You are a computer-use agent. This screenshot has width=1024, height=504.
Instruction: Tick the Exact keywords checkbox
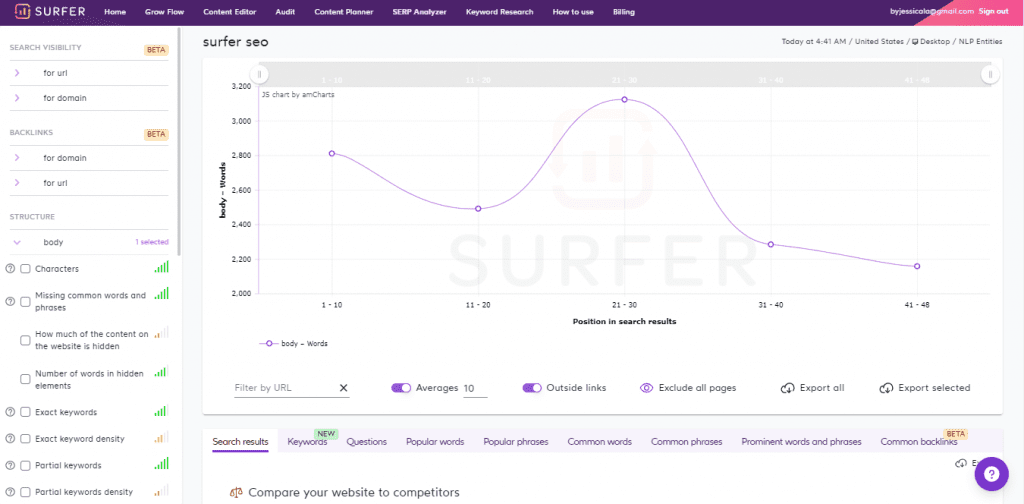pyautogui.click(x=25, y=413)
